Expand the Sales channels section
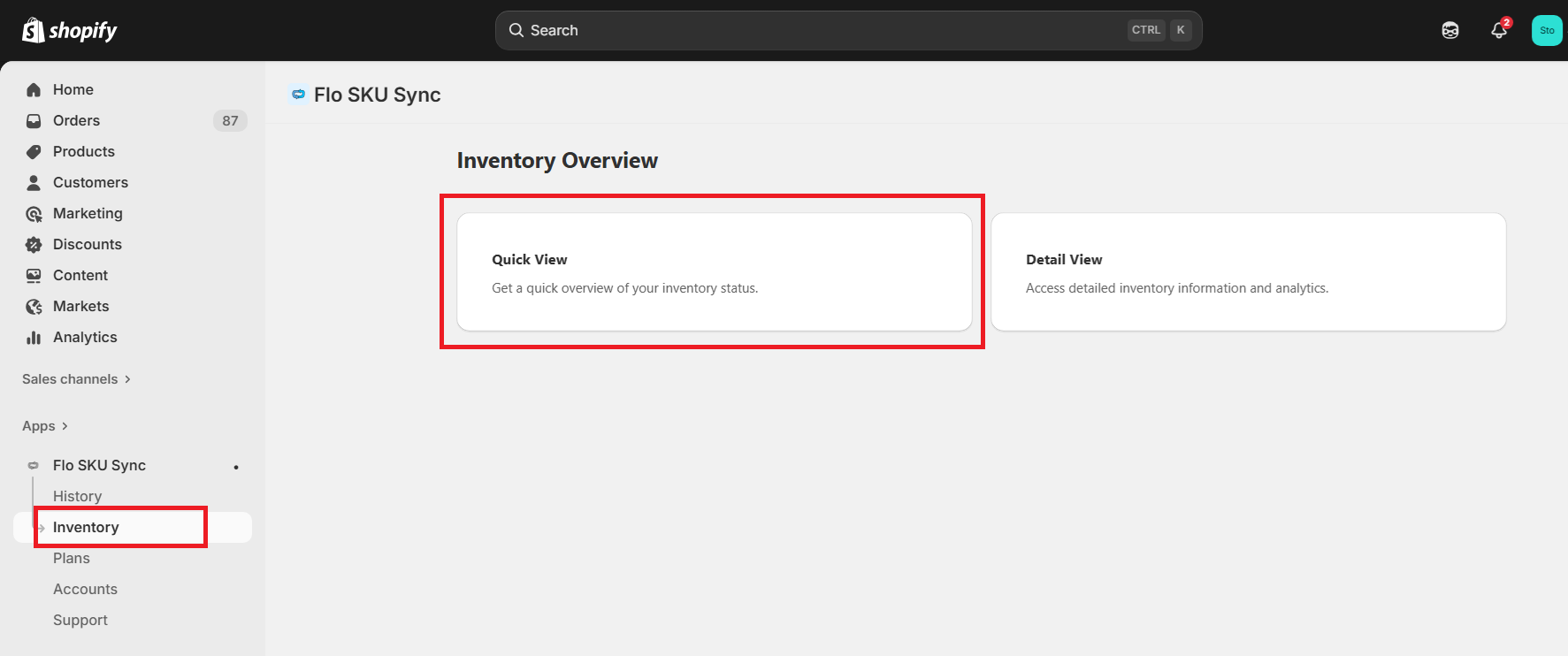1568x656 pixels. click(76, 379)
